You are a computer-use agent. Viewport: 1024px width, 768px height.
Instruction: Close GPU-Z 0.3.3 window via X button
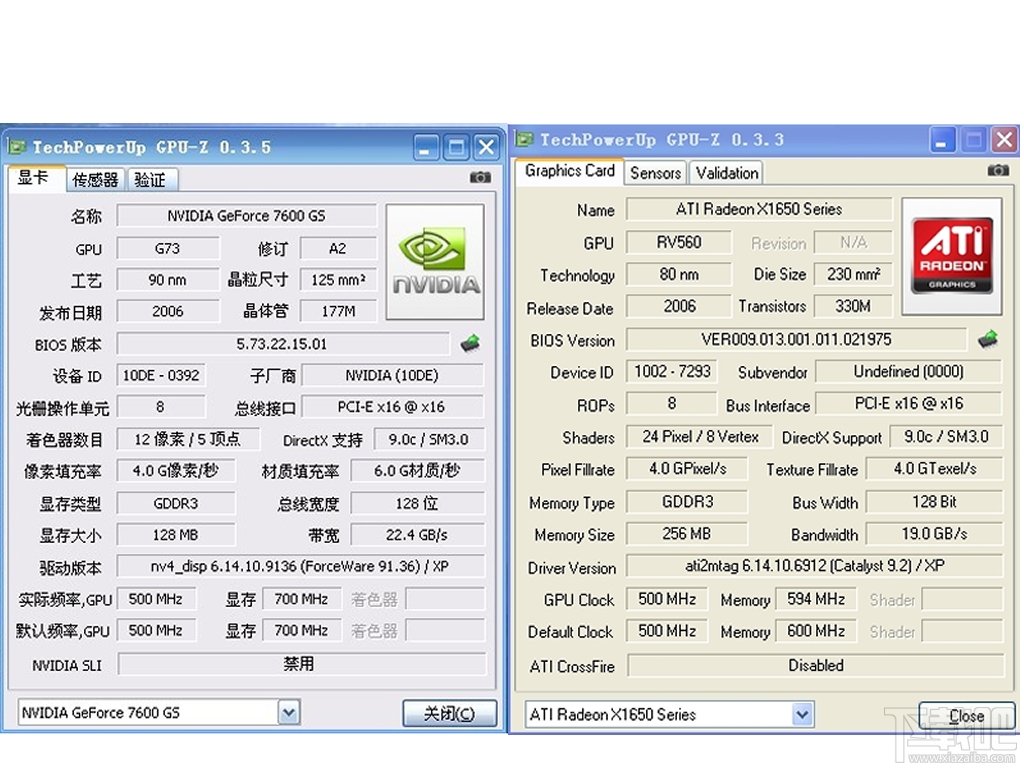(x=1004, y=140)
